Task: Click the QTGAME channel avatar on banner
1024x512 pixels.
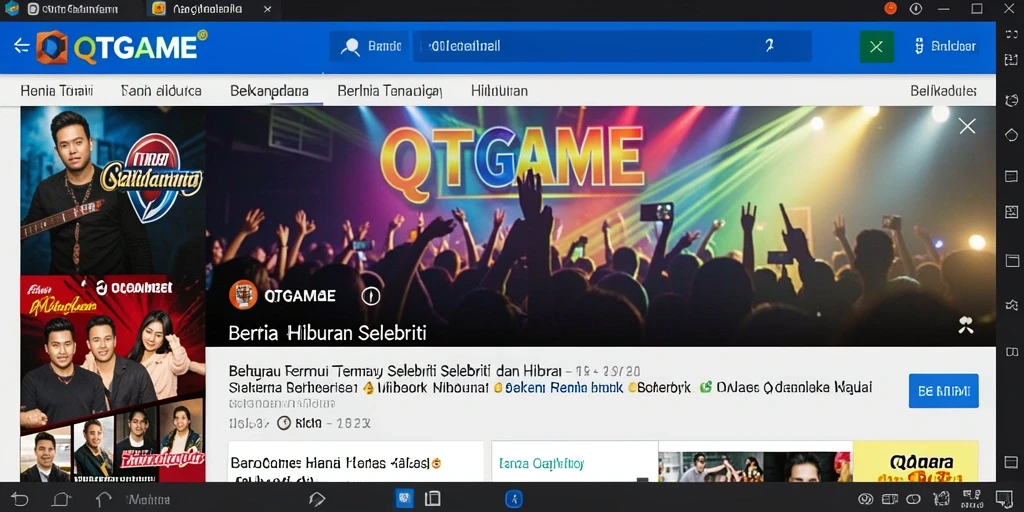Action: pos(243,295)
